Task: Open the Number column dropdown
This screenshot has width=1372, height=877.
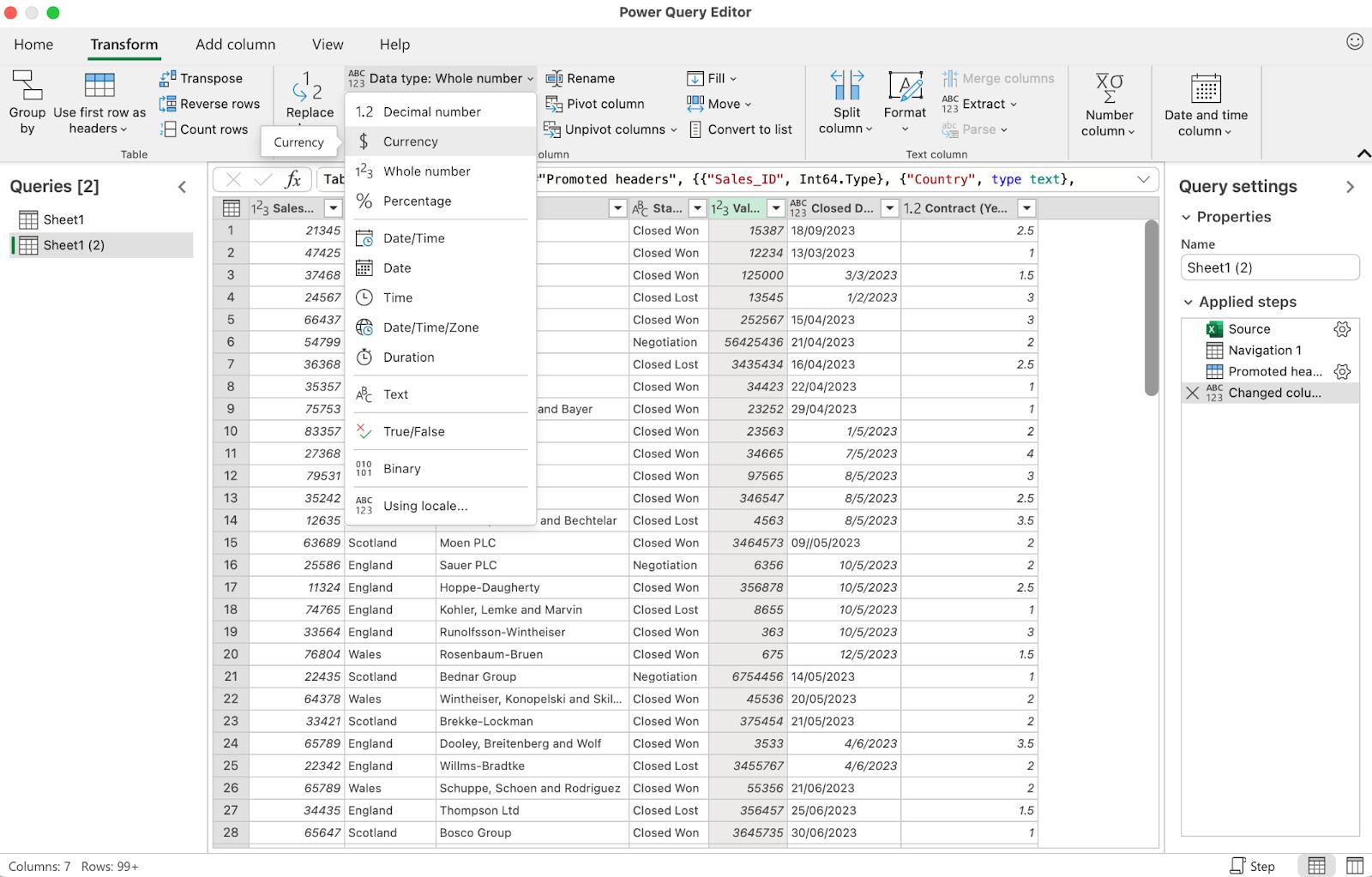Action: [x=1108, y=103]
